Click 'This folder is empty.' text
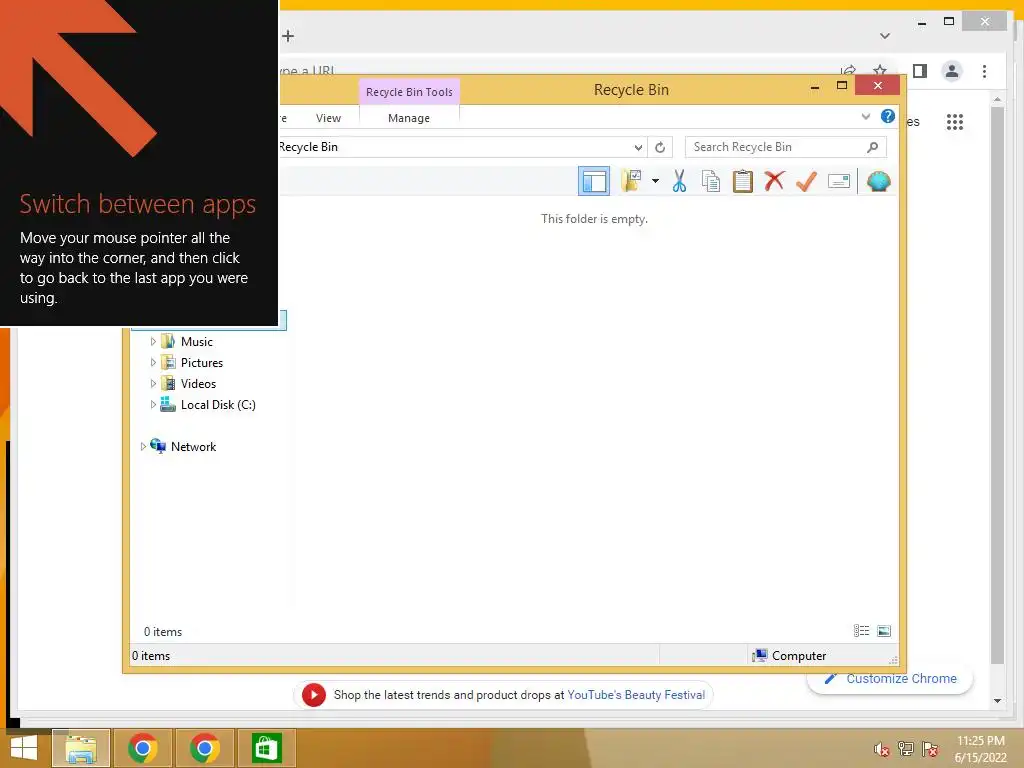This screenshot has height=768, width=1024. [x=594, y=219]
